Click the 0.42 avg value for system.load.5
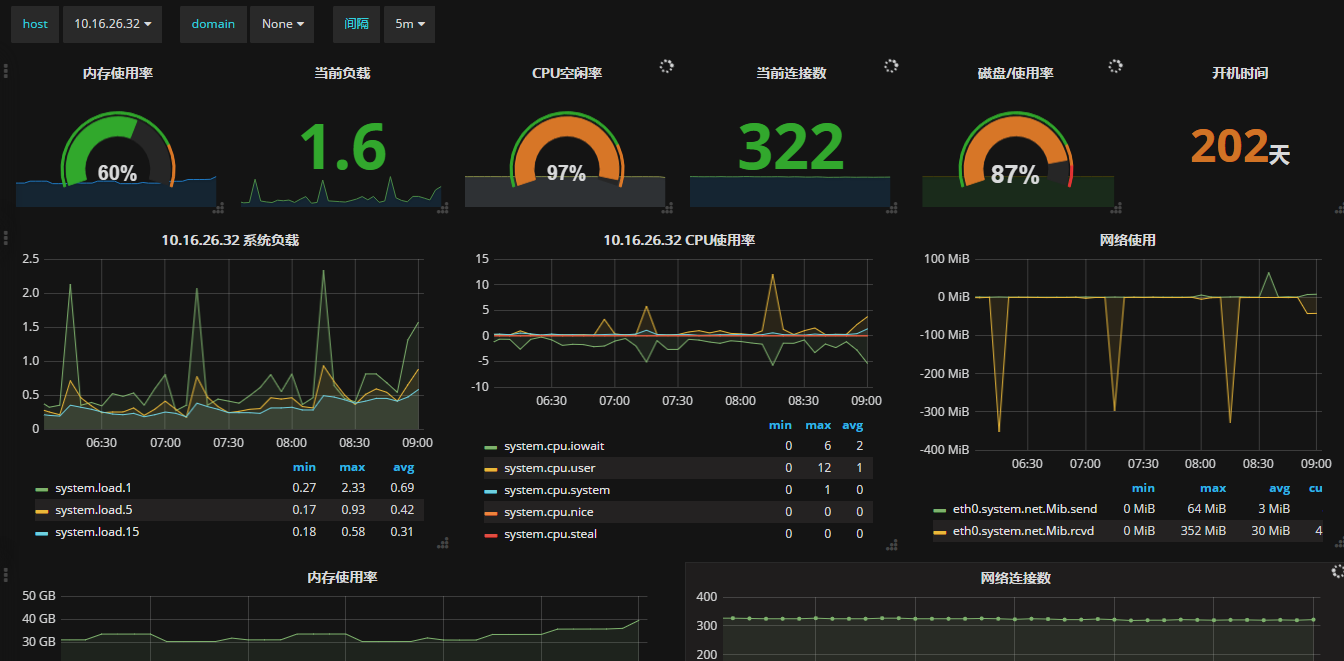Viewport: 1344px width, 661px height. (402, 510)
